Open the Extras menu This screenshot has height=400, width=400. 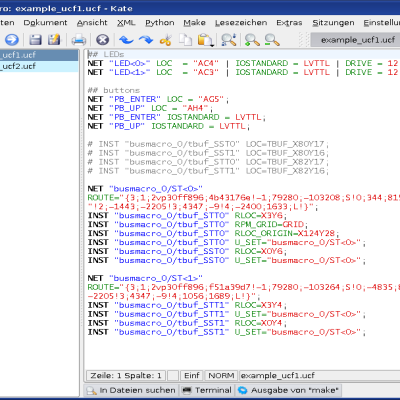point(289,23)
